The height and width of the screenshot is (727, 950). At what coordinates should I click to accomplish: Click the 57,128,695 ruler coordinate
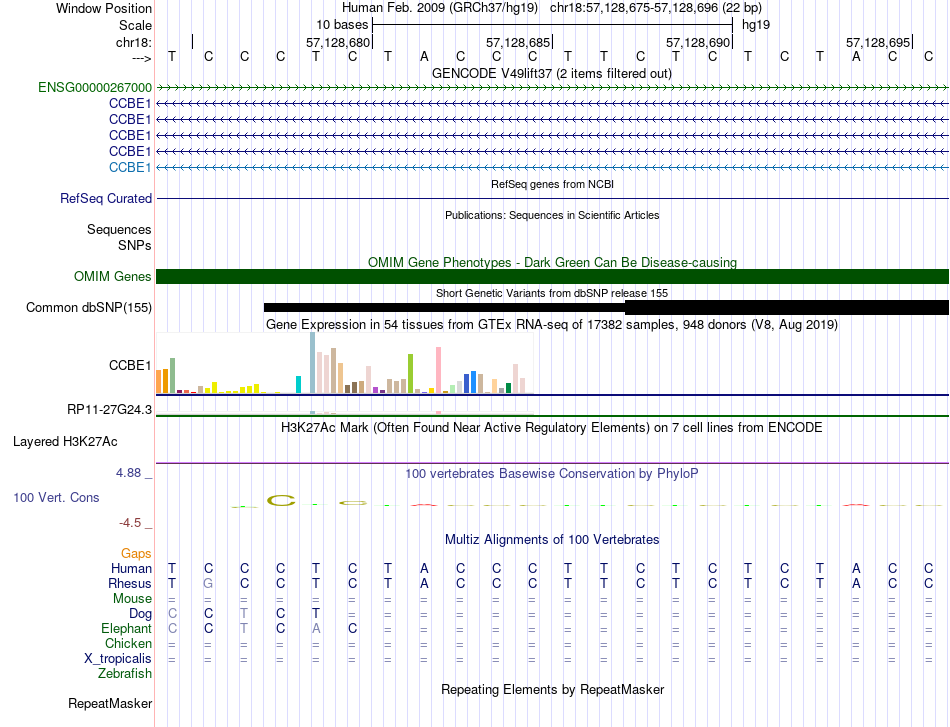click(x=878, y=42)
